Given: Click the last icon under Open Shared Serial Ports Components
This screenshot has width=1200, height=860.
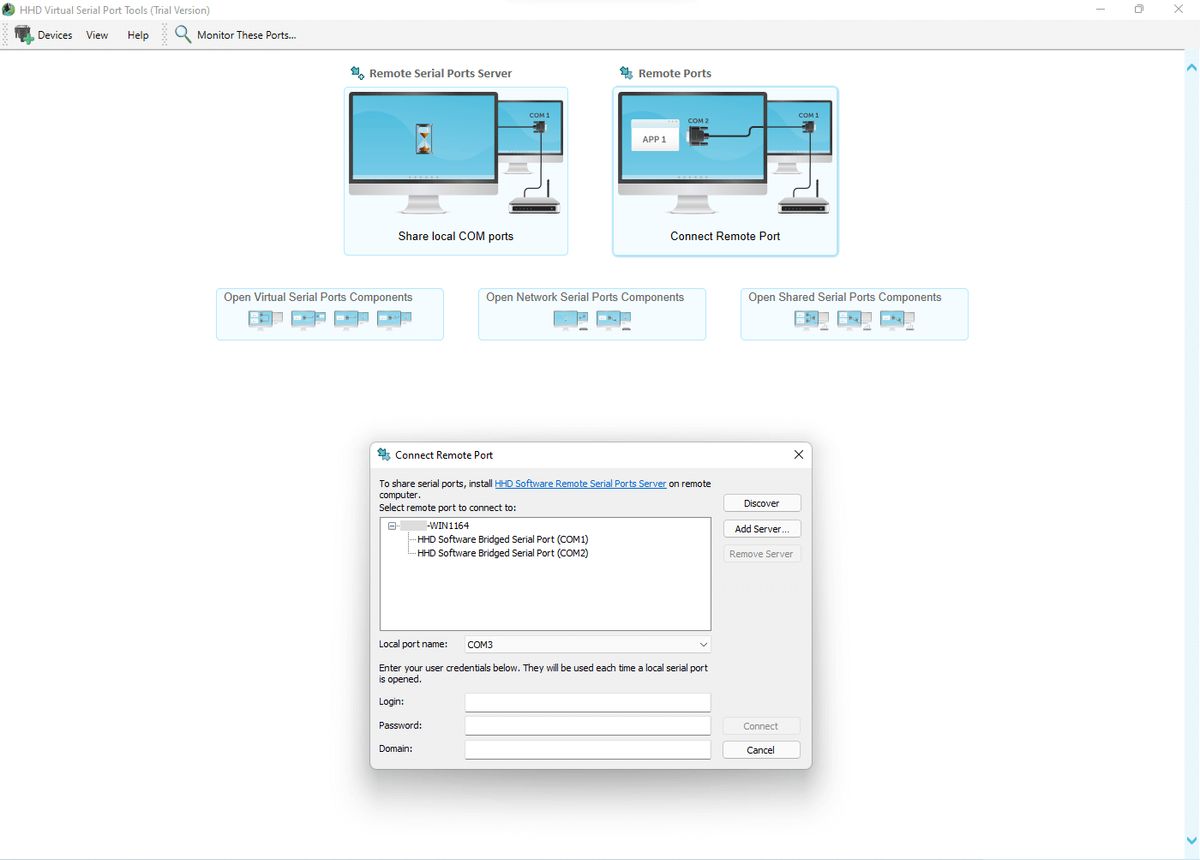Looking at the screenshot, I should [897, 319].
